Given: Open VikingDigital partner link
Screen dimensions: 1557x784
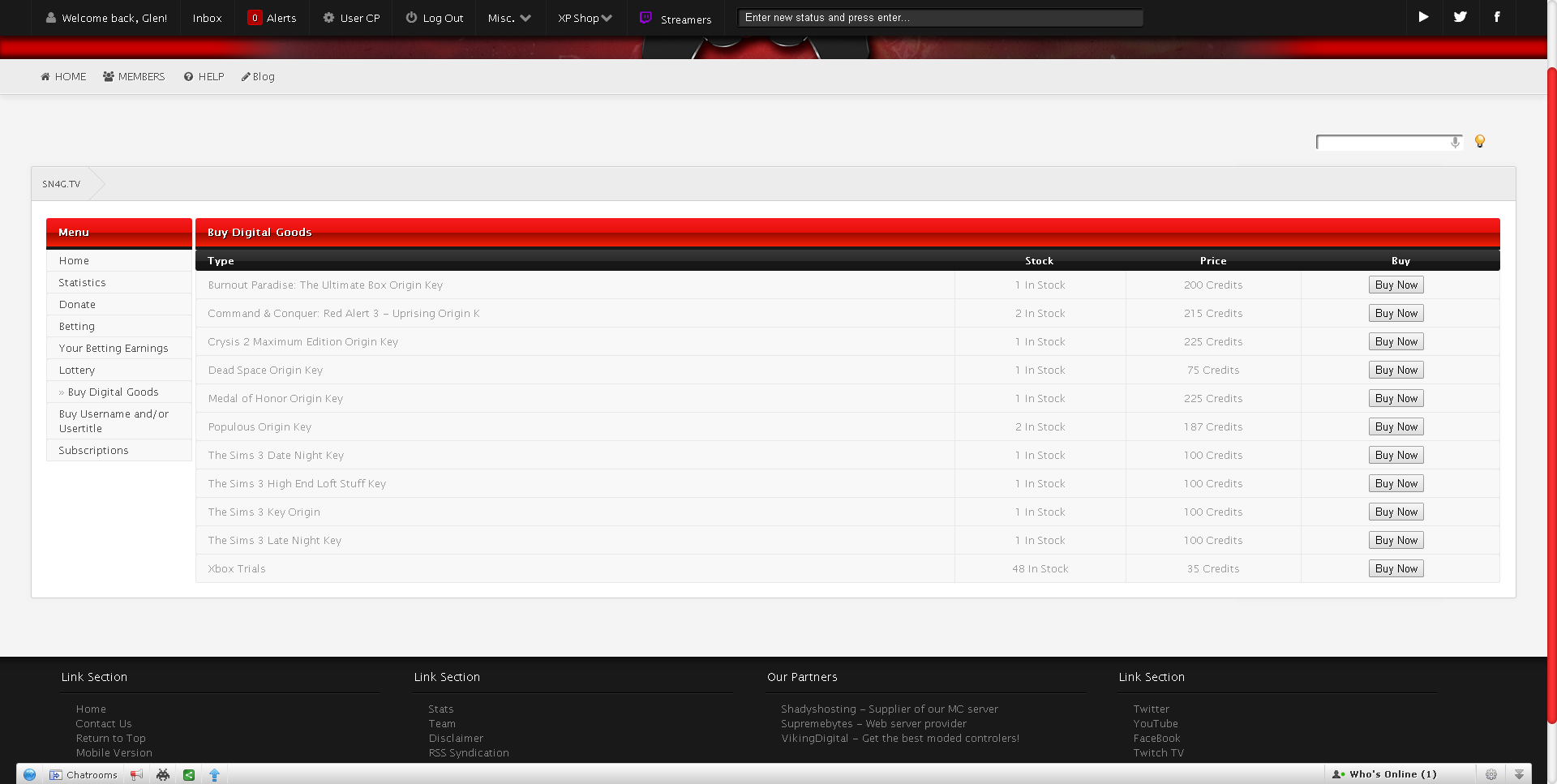Looking at the screenshot, I should tap(900, 739).
